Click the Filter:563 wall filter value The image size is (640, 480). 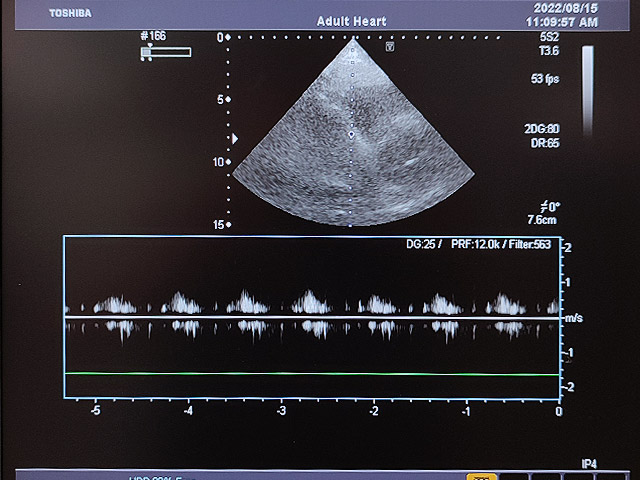532,245
